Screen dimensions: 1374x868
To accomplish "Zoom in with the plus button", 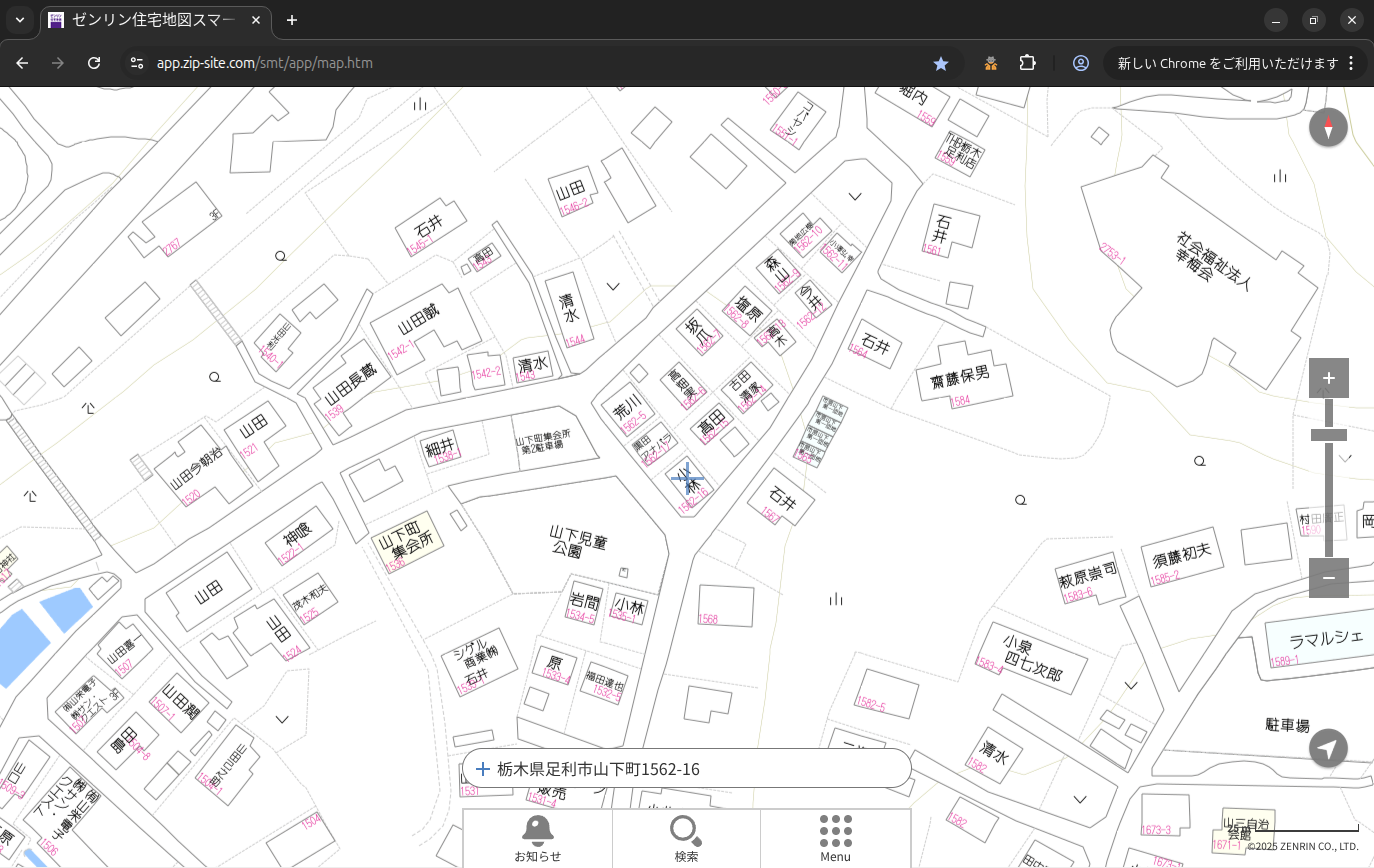I will point(1329,378).
